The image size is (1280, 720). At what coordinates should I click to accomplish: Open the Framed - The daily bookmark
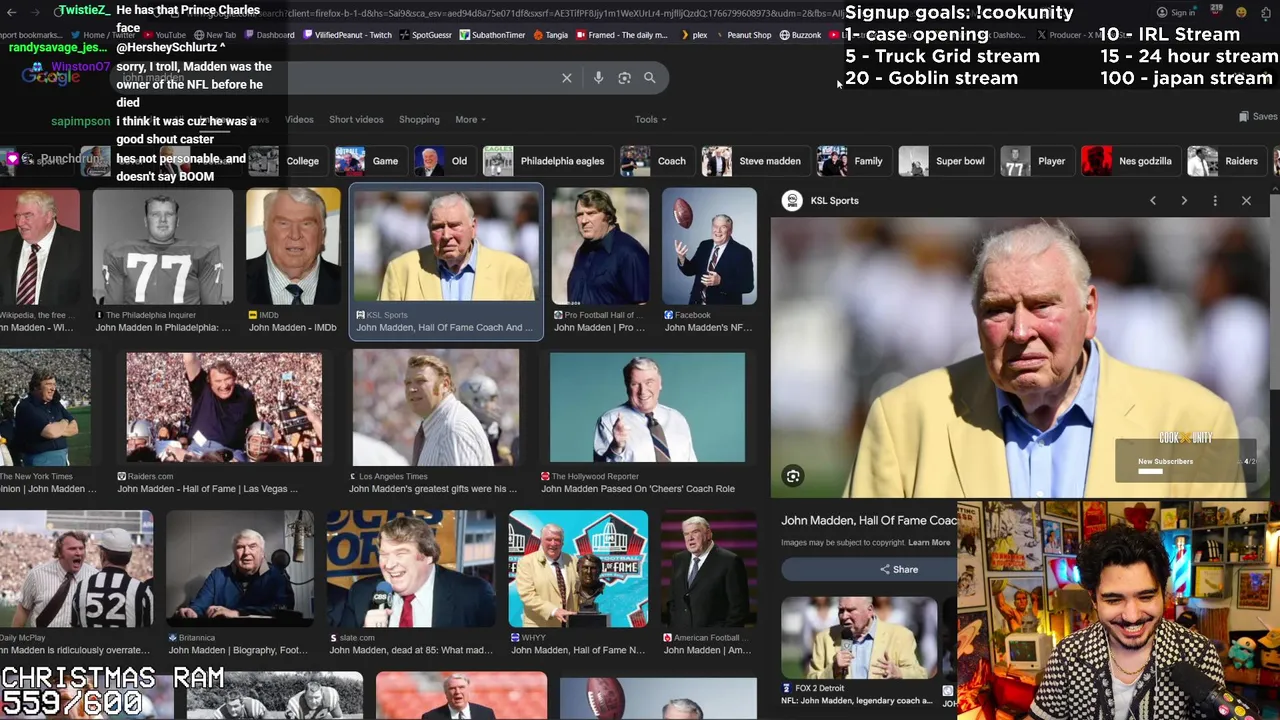pyautogui.click(x=621, y=35)
